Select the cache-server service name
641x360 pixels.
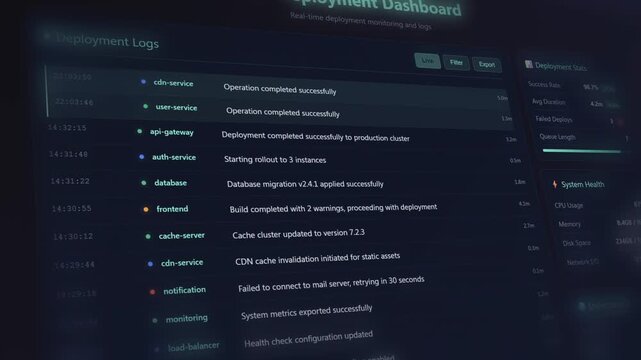pyautogui.click(x=182, y=235)
